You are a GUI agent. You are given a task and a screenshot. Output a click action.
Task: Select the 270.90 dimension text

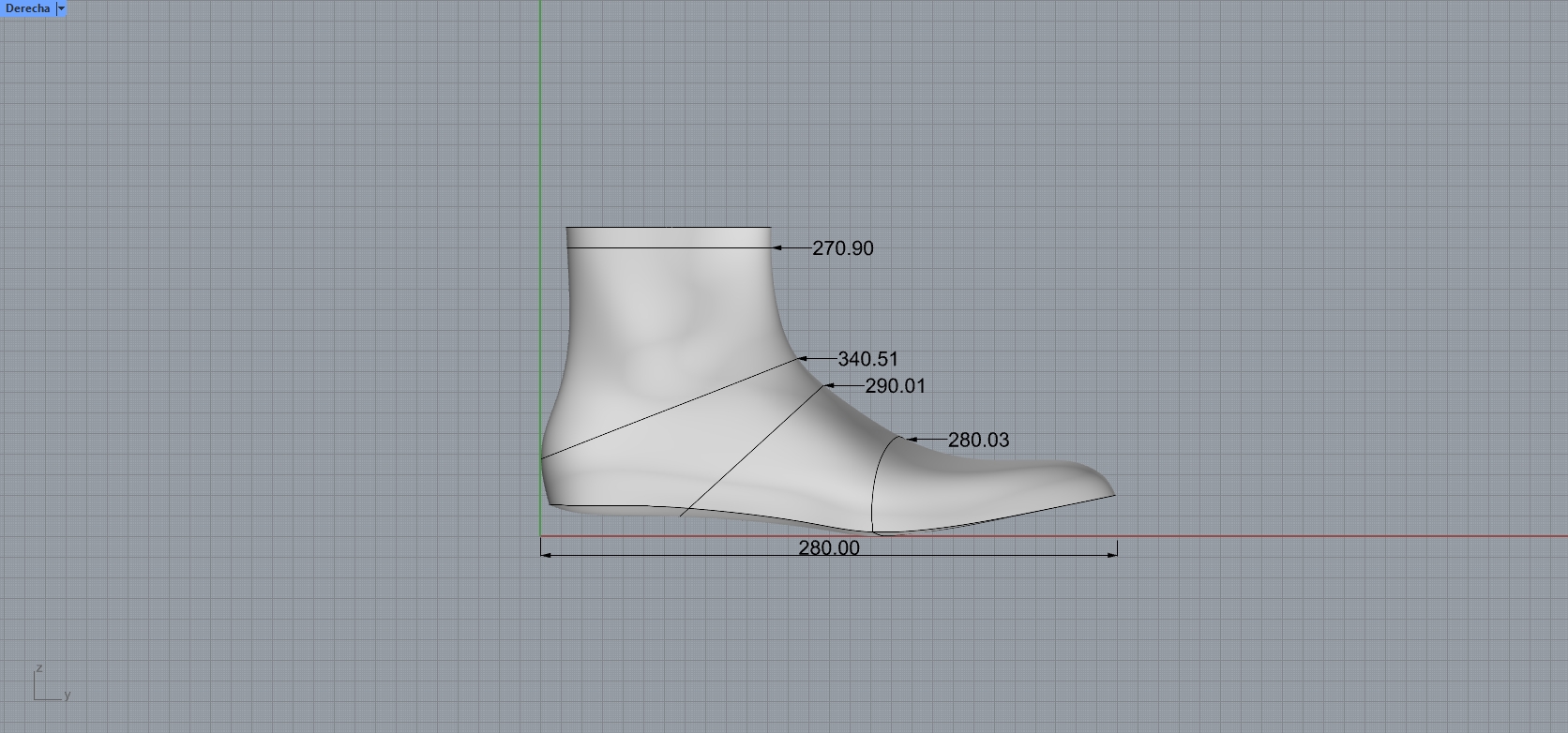click(842, 248)
